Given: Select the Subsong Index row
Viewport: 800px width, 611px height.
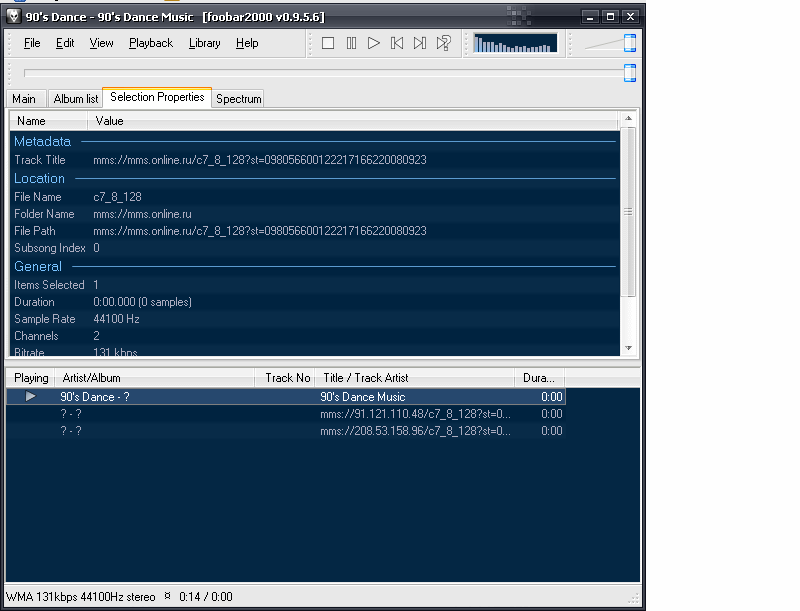Looking at the screenshot, I should (x=315, y=248).
